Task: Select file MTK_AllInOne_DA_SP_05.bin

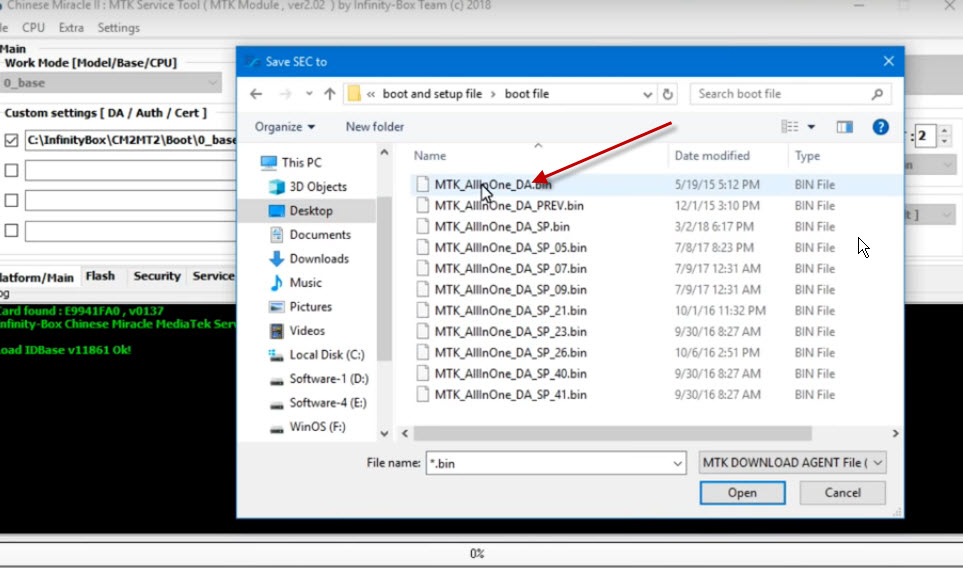Action: coord(510,247)
